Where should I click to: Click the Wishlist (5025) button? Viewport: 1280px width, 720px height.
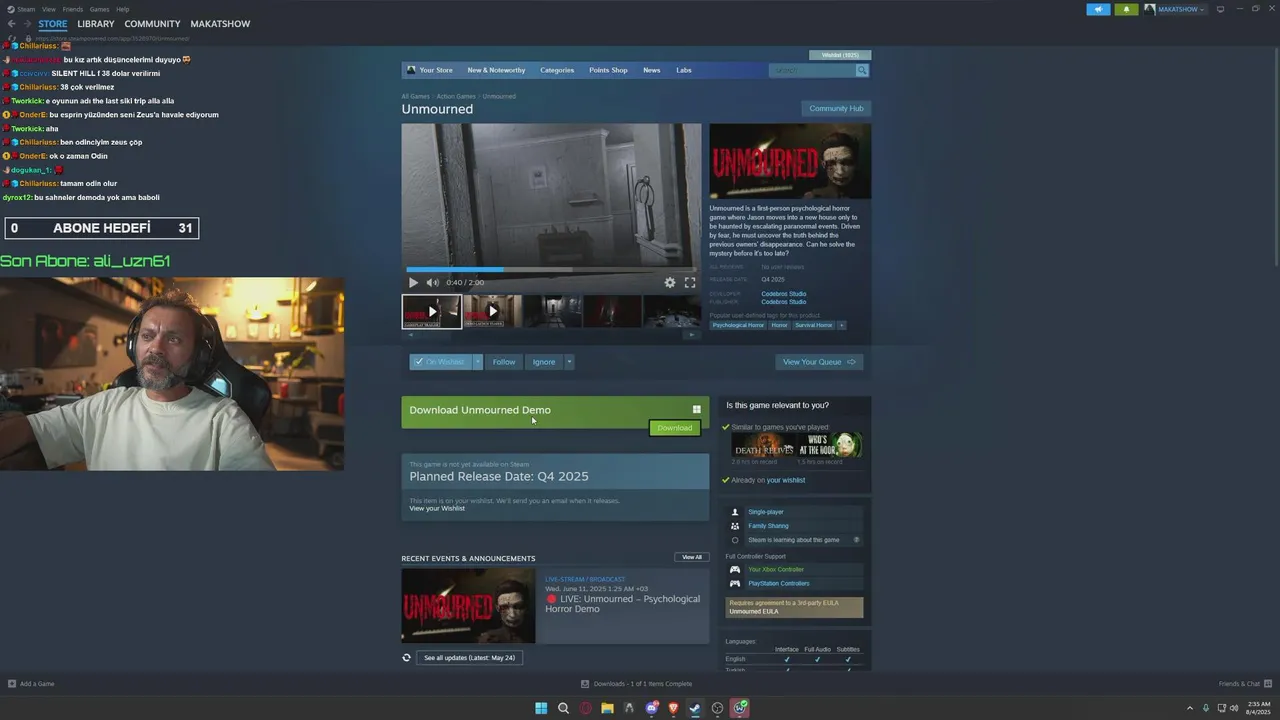[x=840, y=55]
